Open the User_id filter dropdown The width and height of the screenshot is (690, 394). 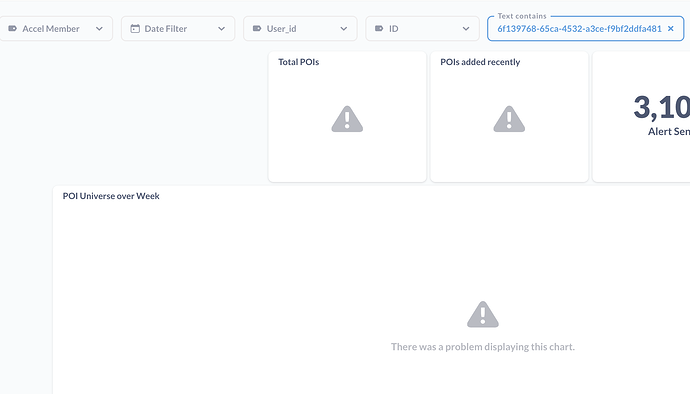pos(300,29)
